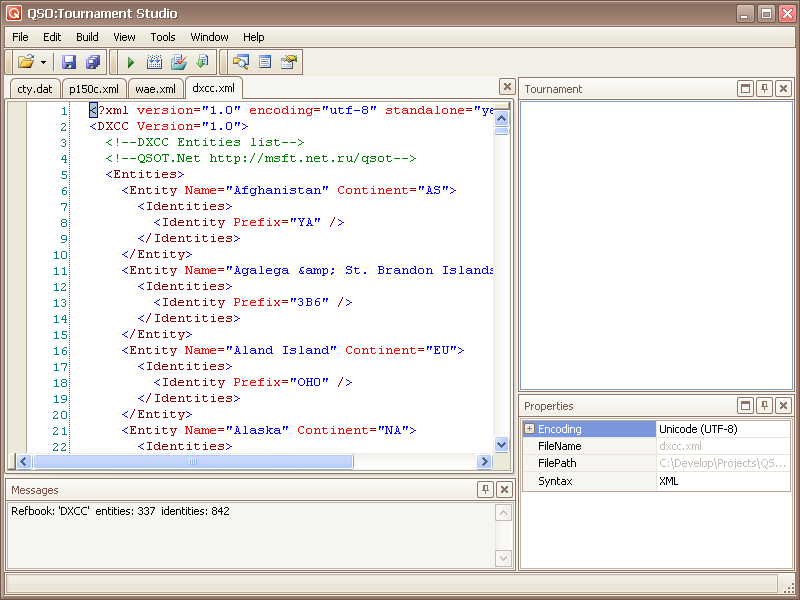Click the calendar import toolbar icon
Viewport: 800px width, 600px height.
(154, 62)
